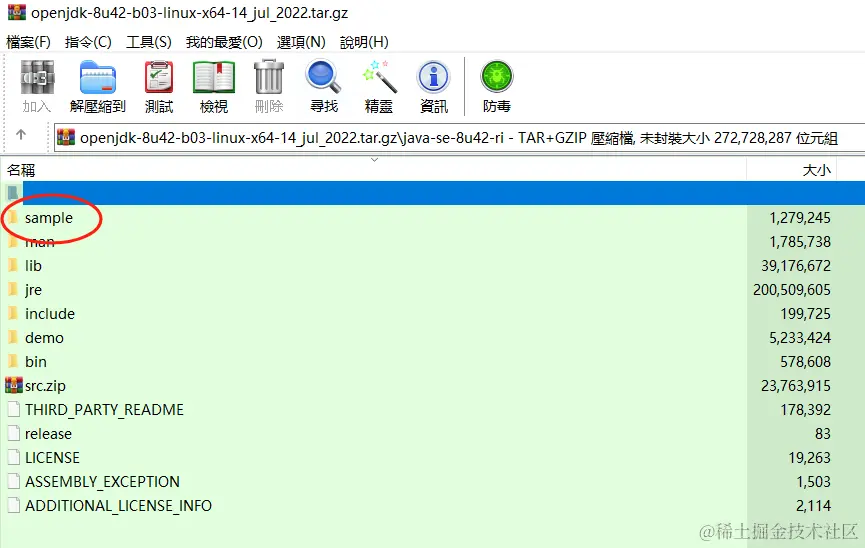Click the THIRD_PARTY_README file icon
The image size is (865, 548).
coord(14,409)
